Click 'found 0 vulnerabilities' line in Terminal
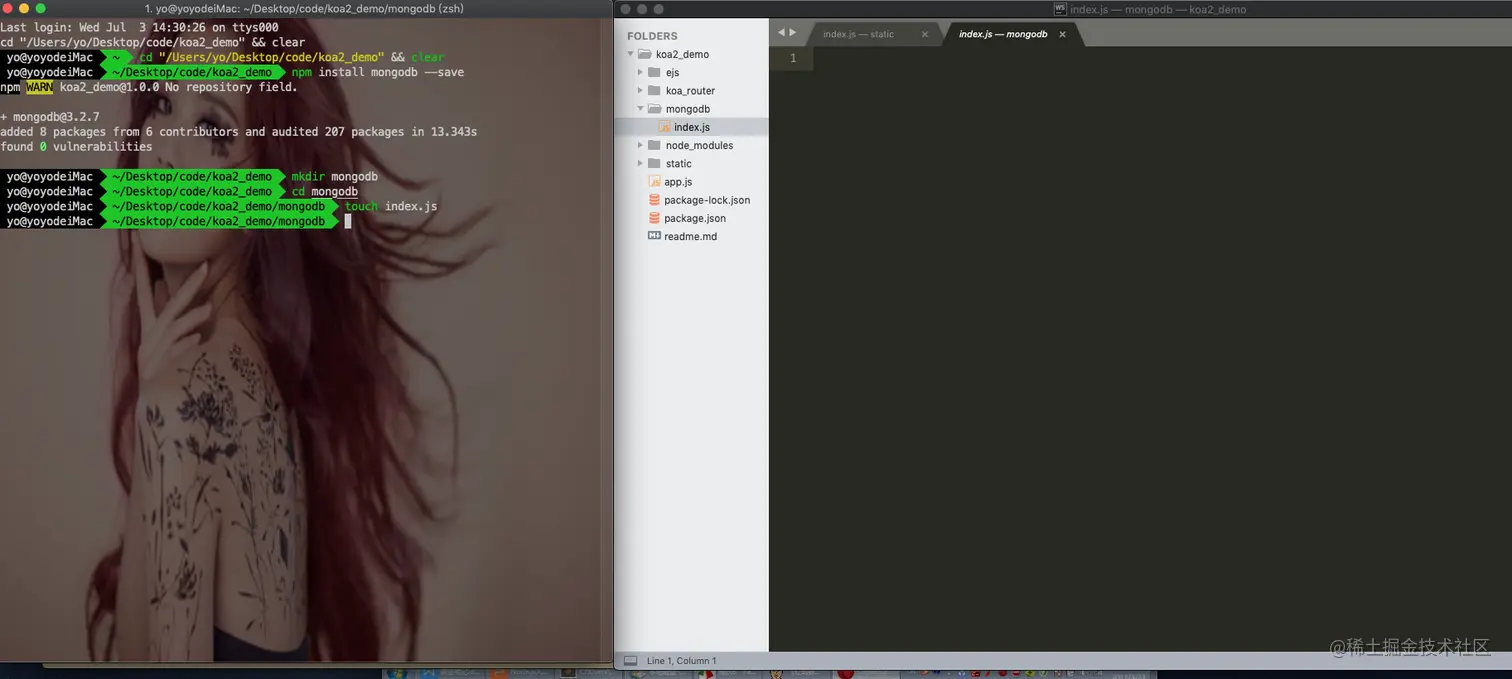 coord(76,146)
